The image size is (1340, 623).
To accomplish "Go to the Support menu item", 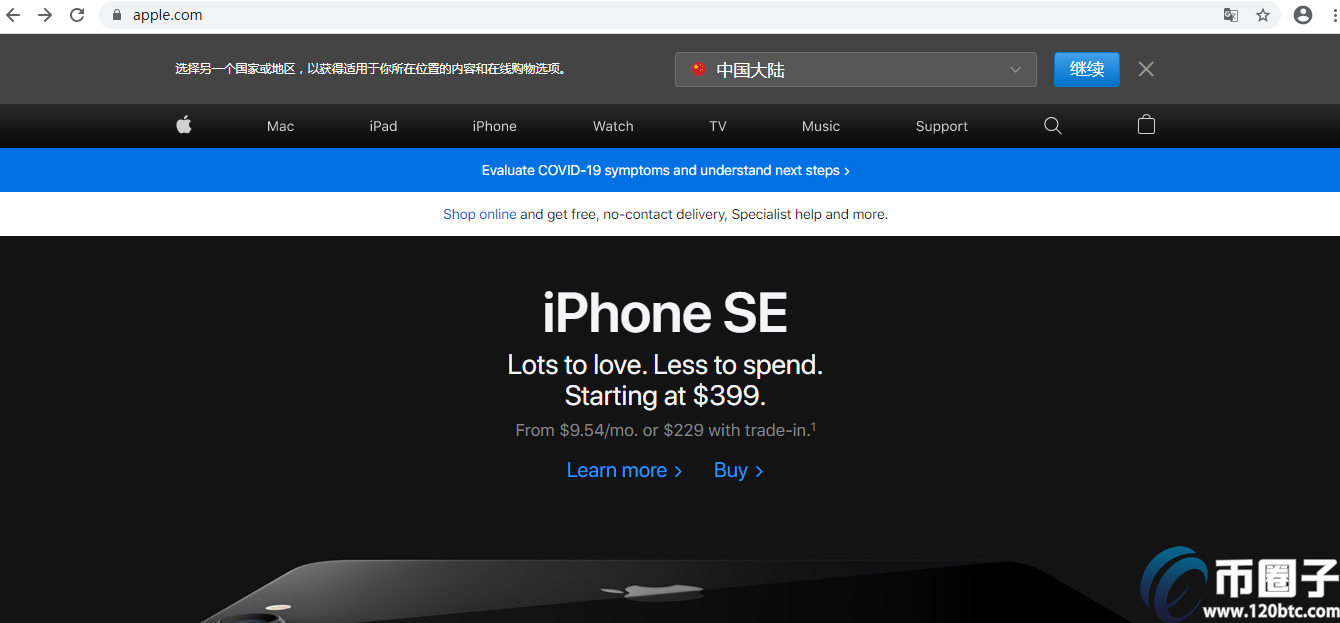I will coord(942,126).
